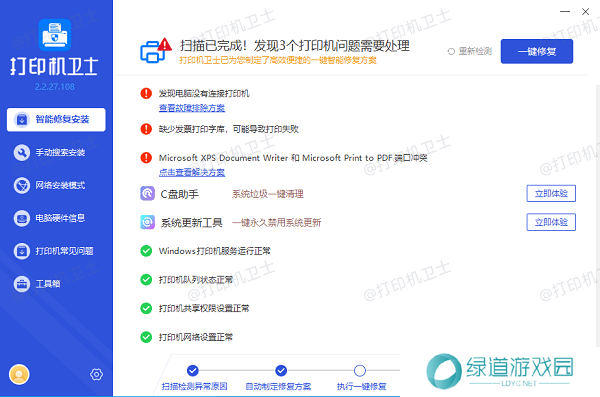The height and width of the screenshot is (397, 600).
Task: Click version number 2.2.27.108
Action: pyautogui.click(x=55, y=87)
